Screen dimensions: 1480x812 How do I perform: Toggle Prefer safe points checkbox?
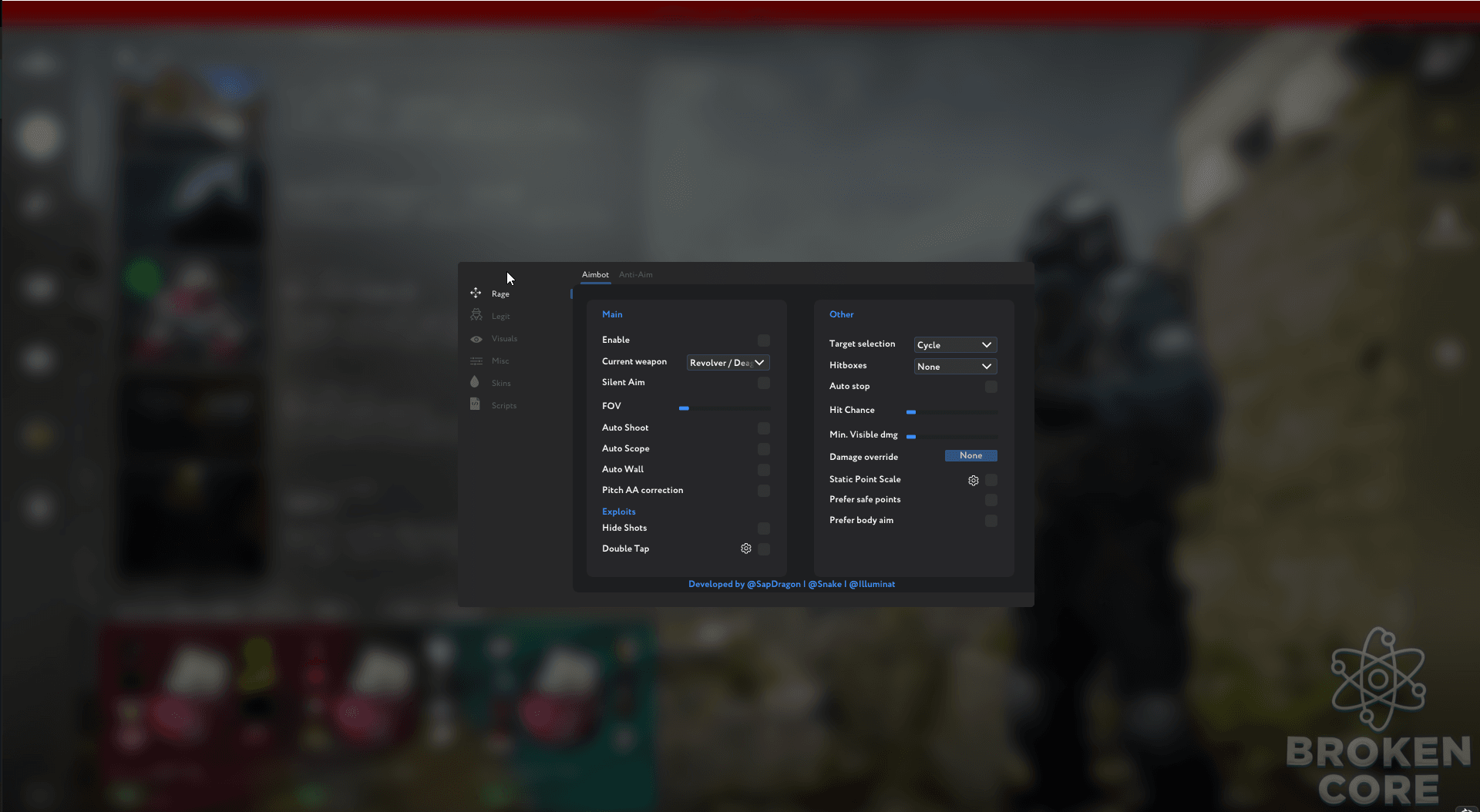(x=991, y=500)
